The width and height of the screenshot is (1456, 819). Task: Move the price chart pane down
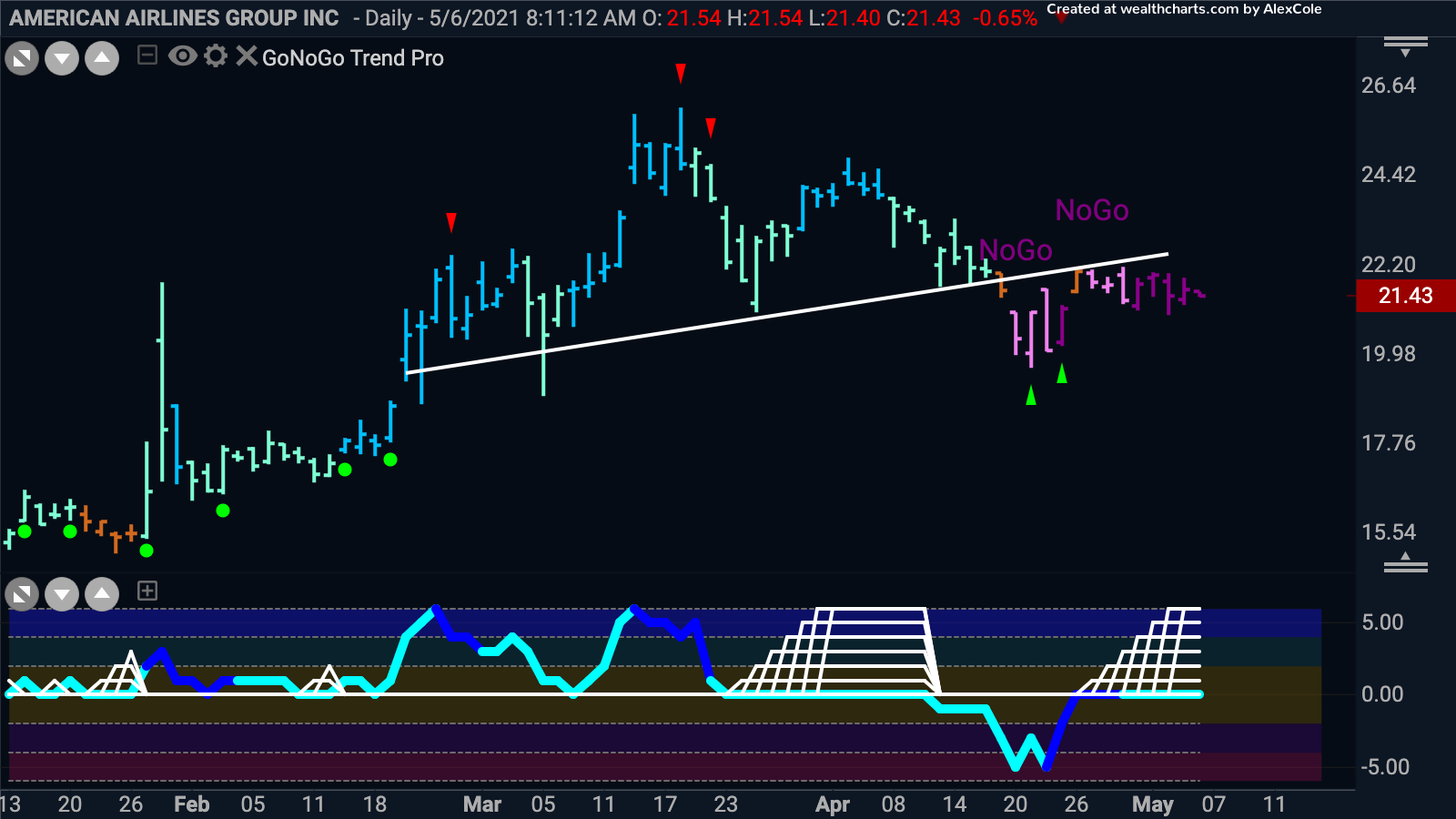pos(62,60)
